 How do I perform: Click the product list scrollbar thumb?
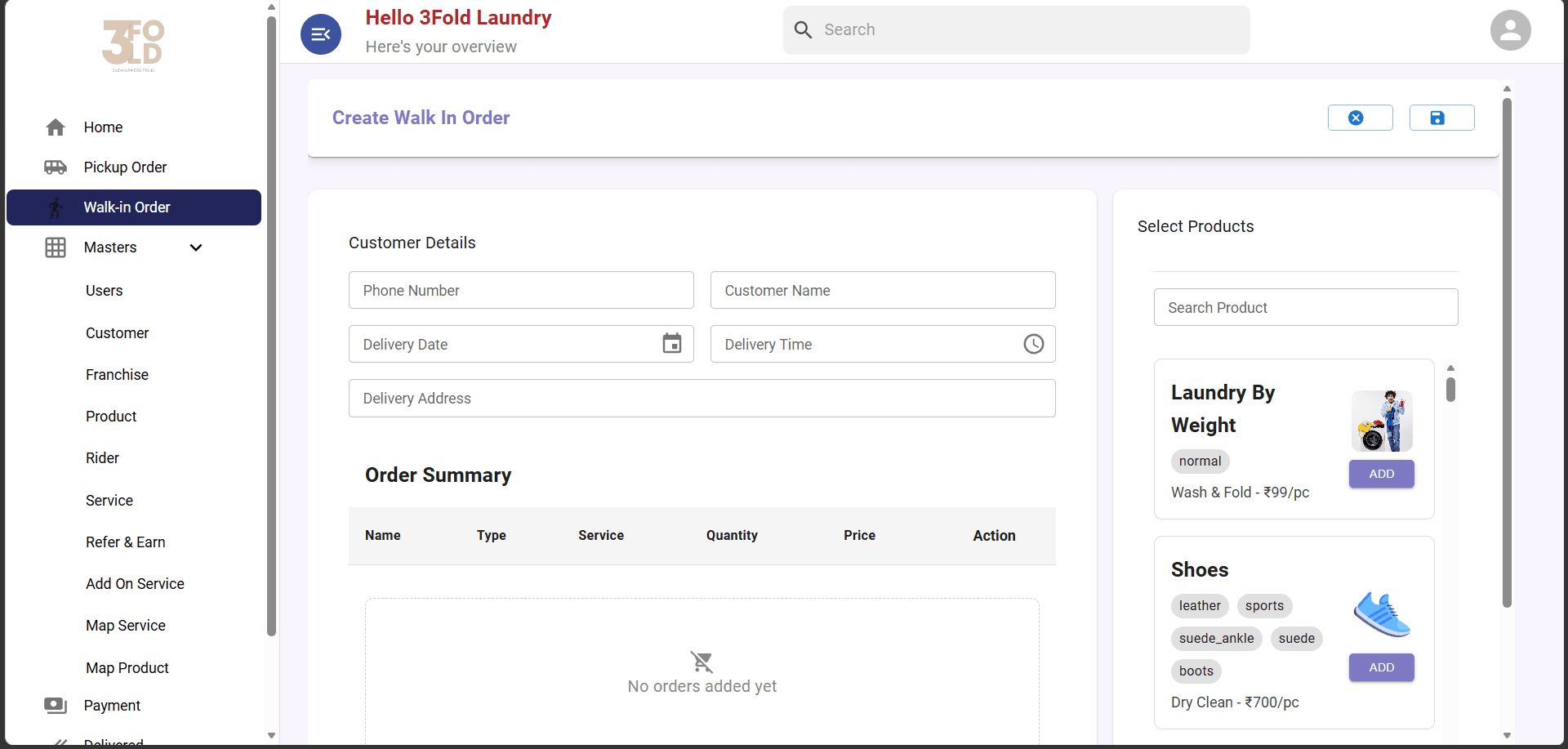pos(1450,388)
